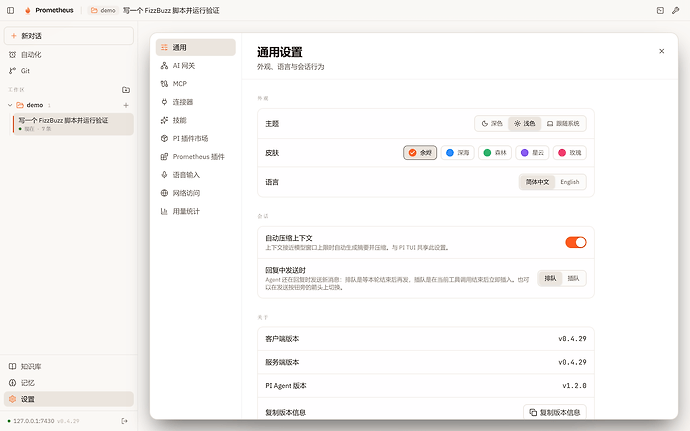Choose 排队 queue send mode
Viewport: 690px width, 431px height.
point(550,278)
